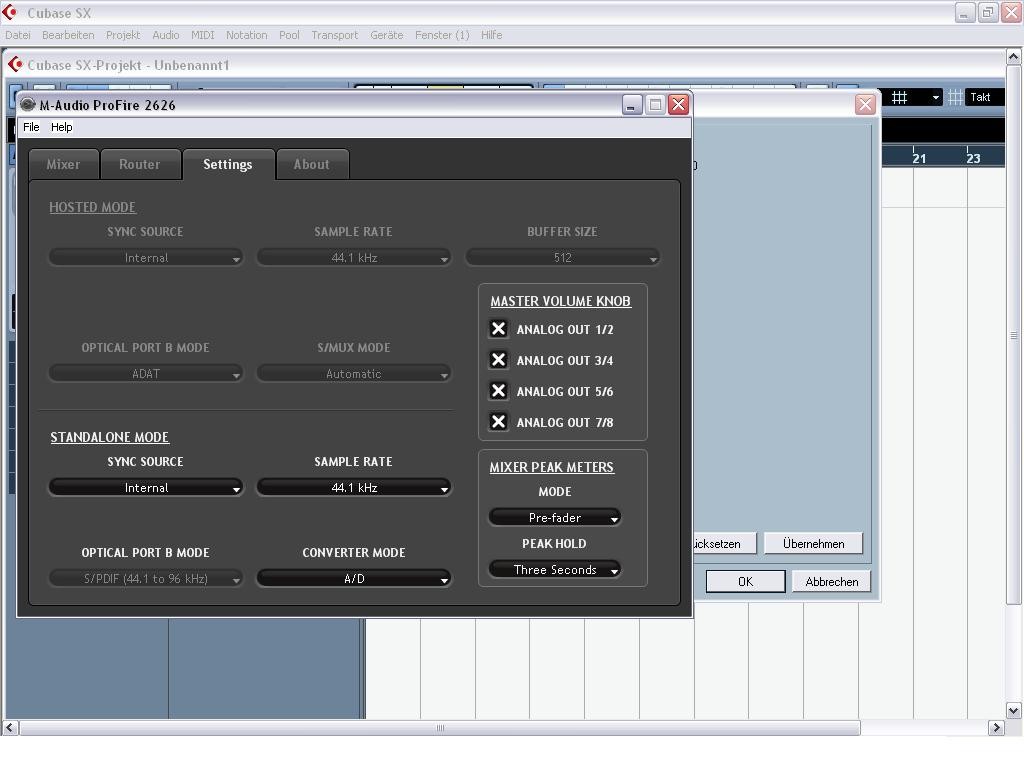The height and width of the screenshot is (768, 1024).
Task: Click the horizontal scrollbar left arrow
Action: 10,727
